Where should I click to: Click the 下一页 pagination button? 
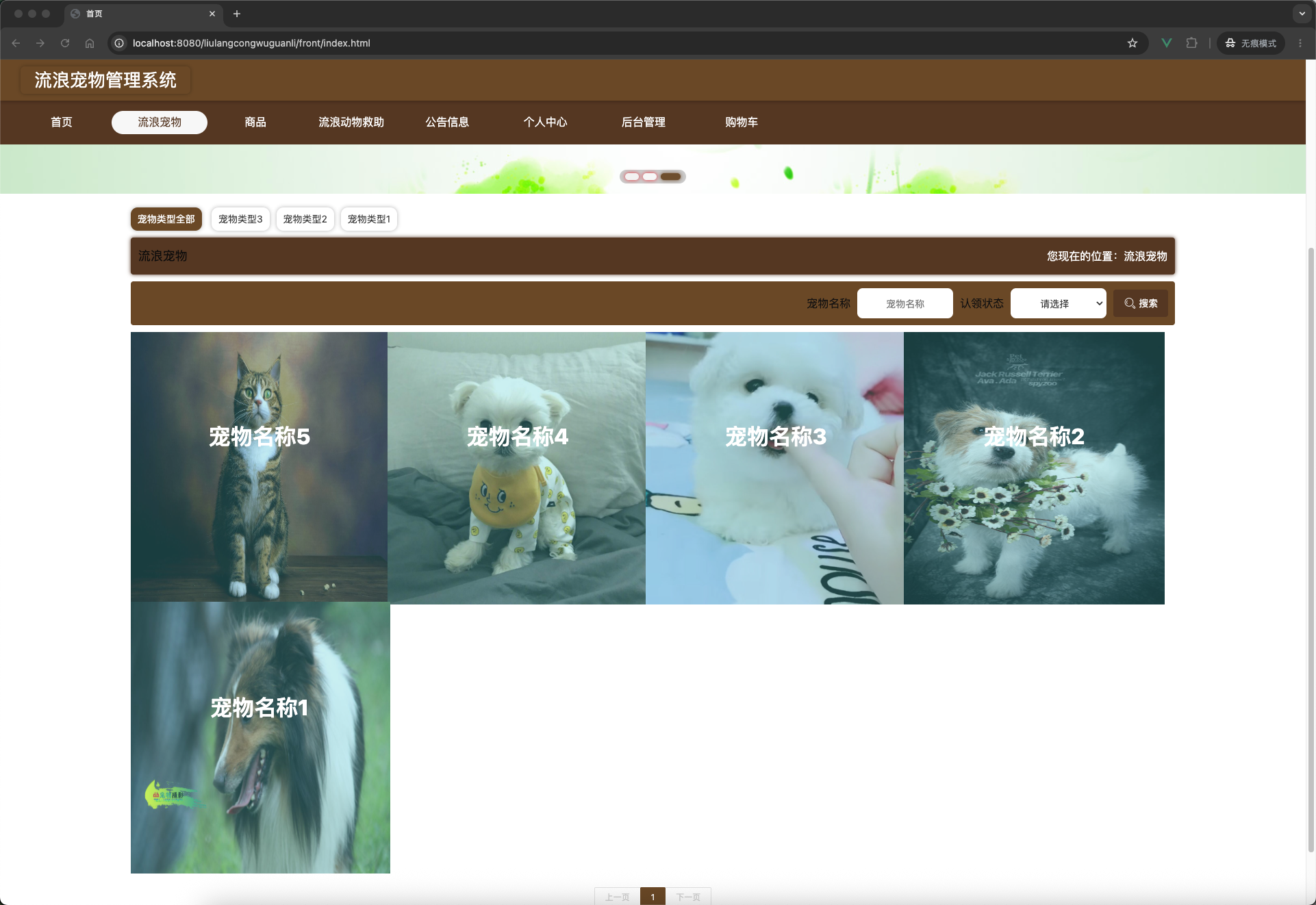tap(688, 897)
